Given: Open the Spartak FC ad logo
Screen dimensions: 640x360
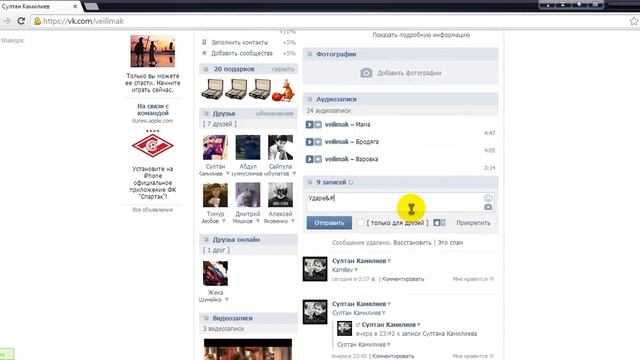Looking at the screenshot, I should coord(153,146).
